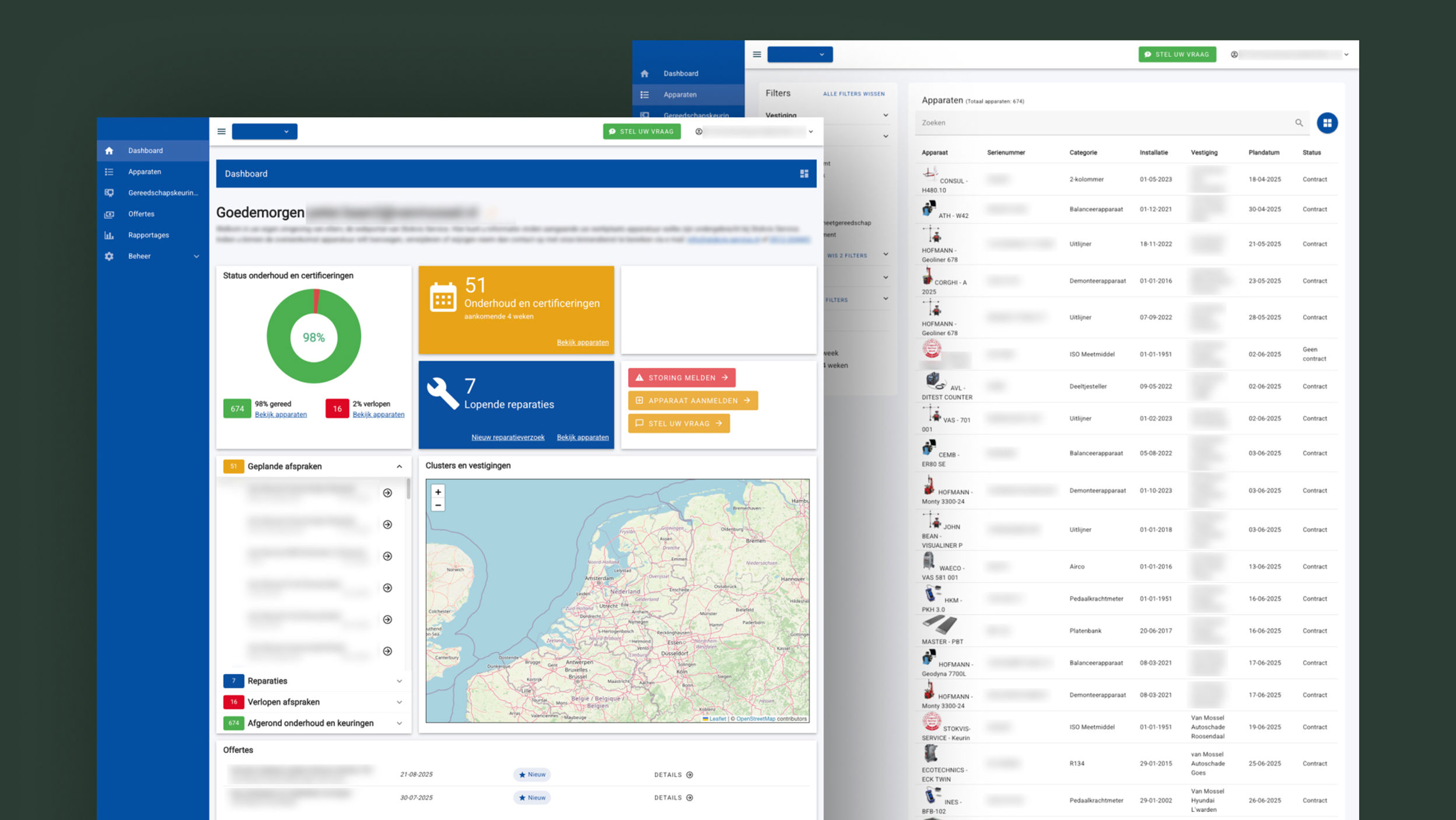The width and height of the screenshot is (1456, 820).
Task: Open the hamburger menu in the Dashboard window
Action: (222, 131)
